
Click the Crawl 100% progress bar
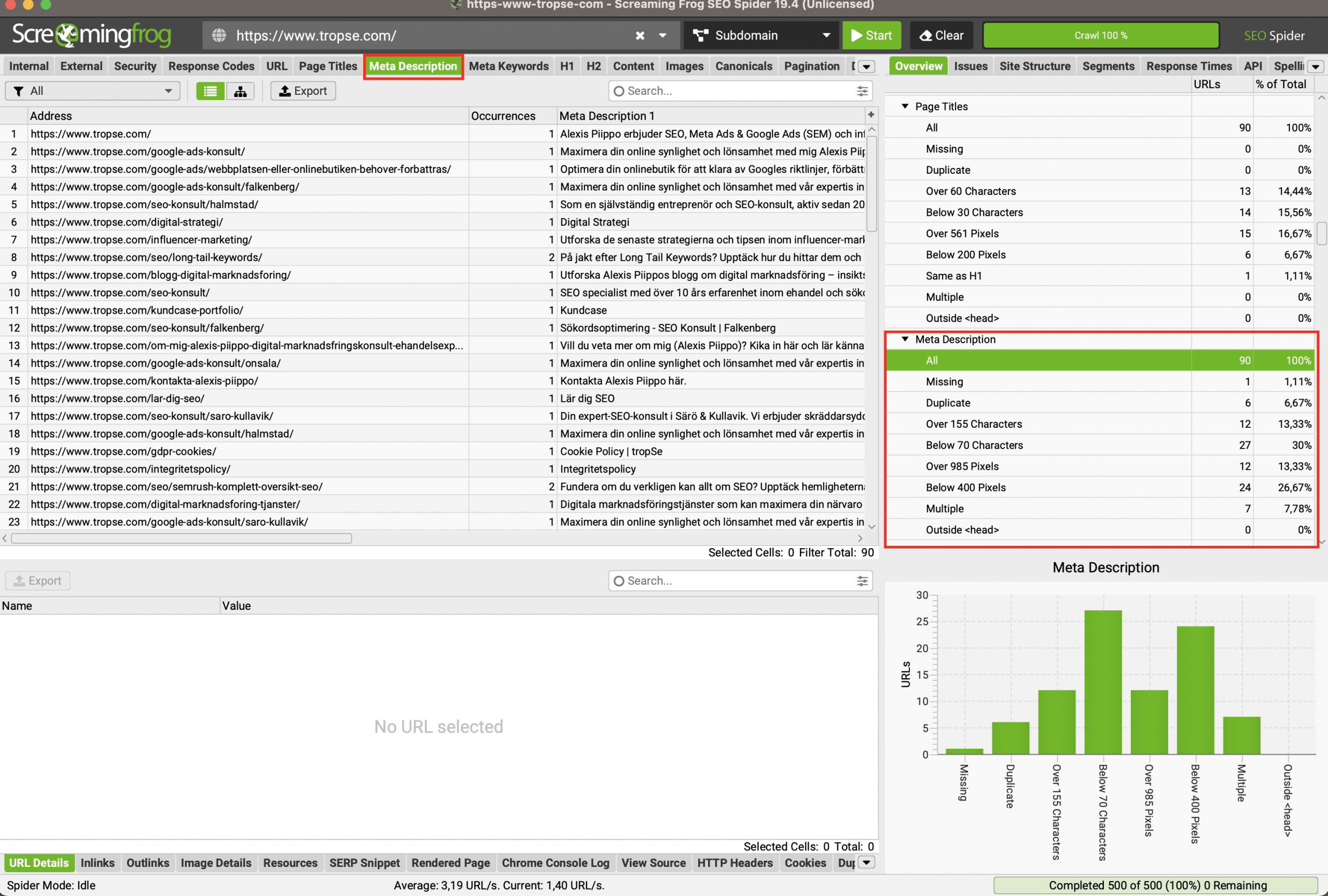pos(1101,35)
